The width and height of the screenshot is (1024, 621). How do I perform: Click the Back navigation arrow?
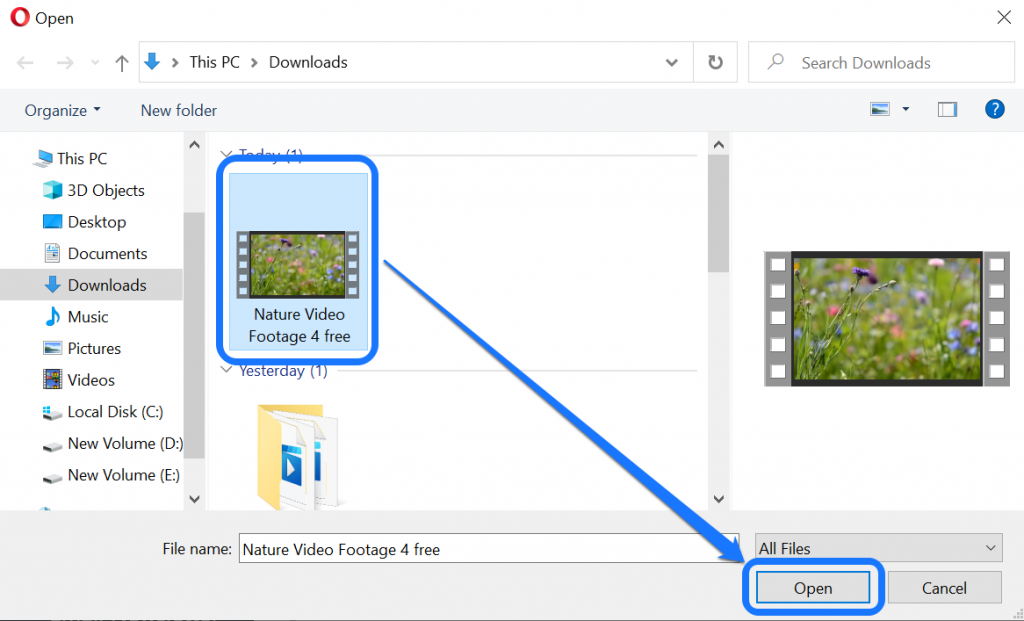pos(25,63)
